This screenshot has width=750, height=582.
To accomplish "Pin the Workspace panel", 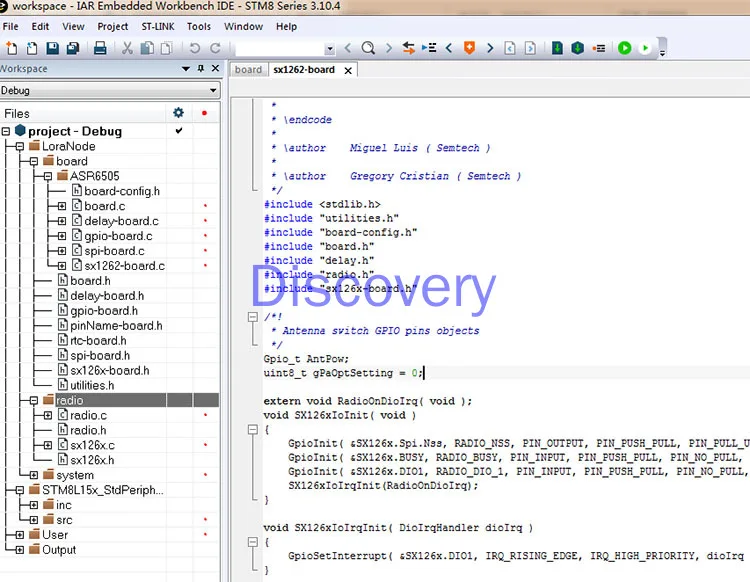I will [x=201, y=69].
